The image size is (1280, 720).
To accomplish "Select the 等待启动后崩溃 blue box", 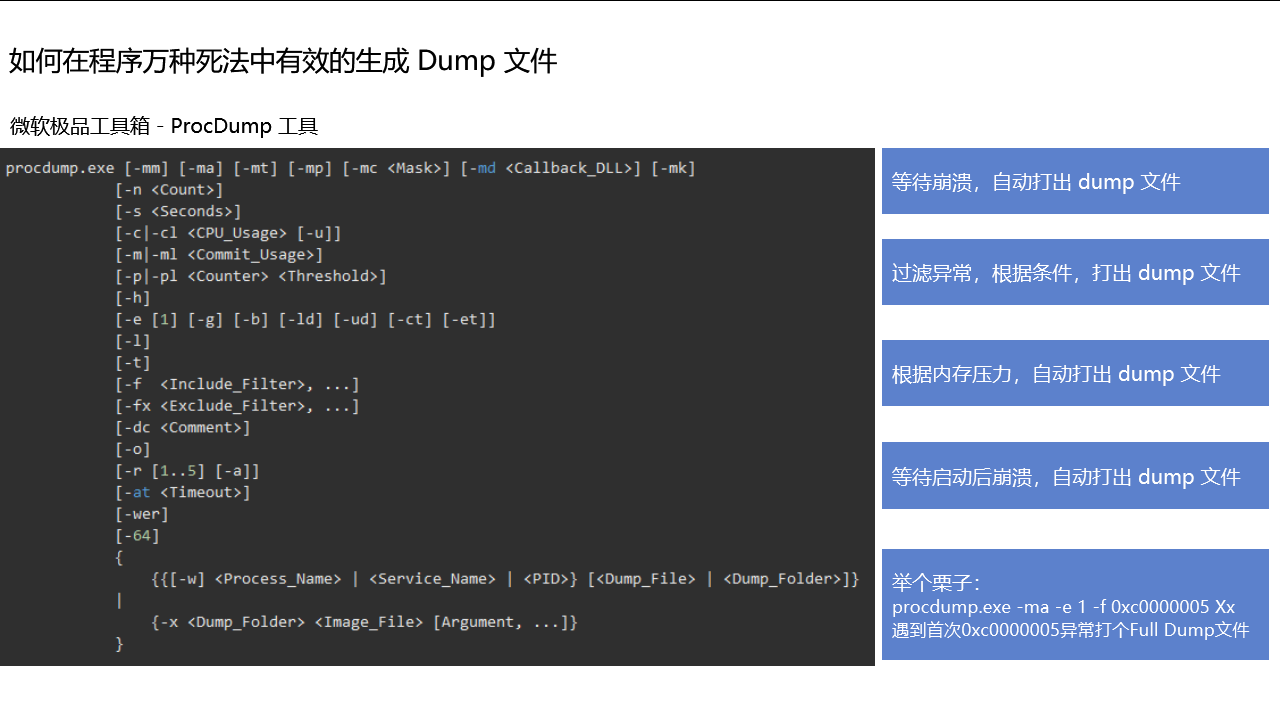I will [1074, 476].
